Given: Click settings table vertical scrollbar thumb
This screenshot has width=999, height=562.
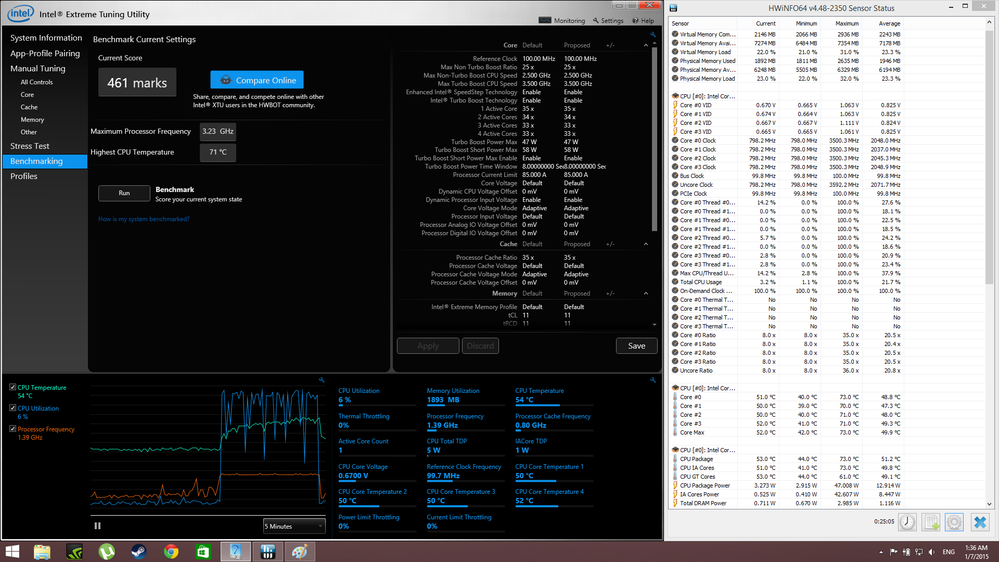Looking at the screenshot, I should coord(654,139).
